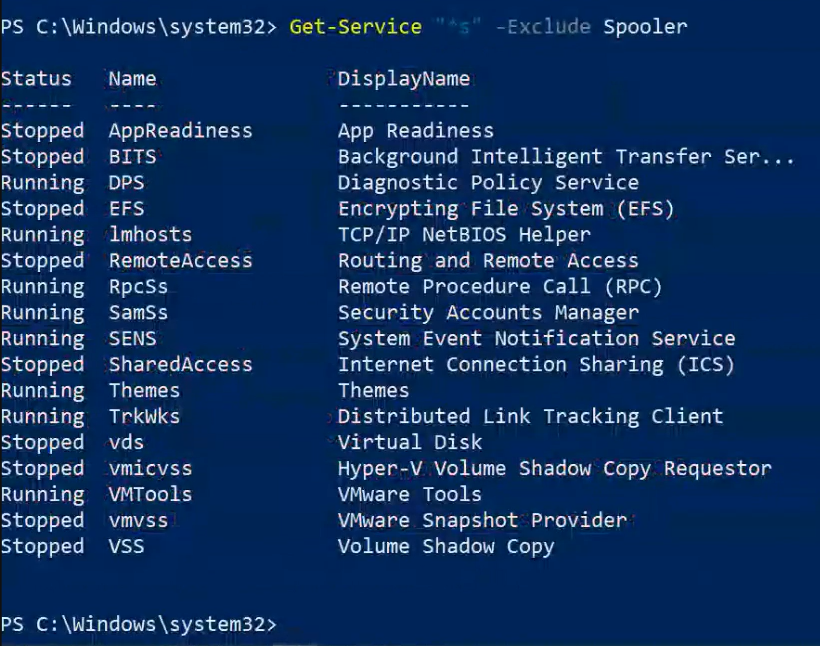Click Remote Procedure Call (RPC) text
This screenshot has height=646, width=820.
tap(500, 287)
